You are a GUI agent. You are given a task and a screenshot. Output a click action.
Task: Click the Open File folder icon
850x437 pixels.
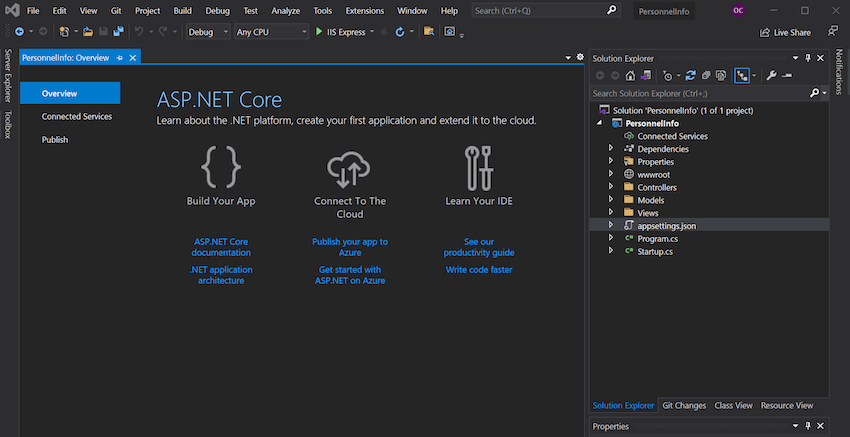[x=88, y=32]
